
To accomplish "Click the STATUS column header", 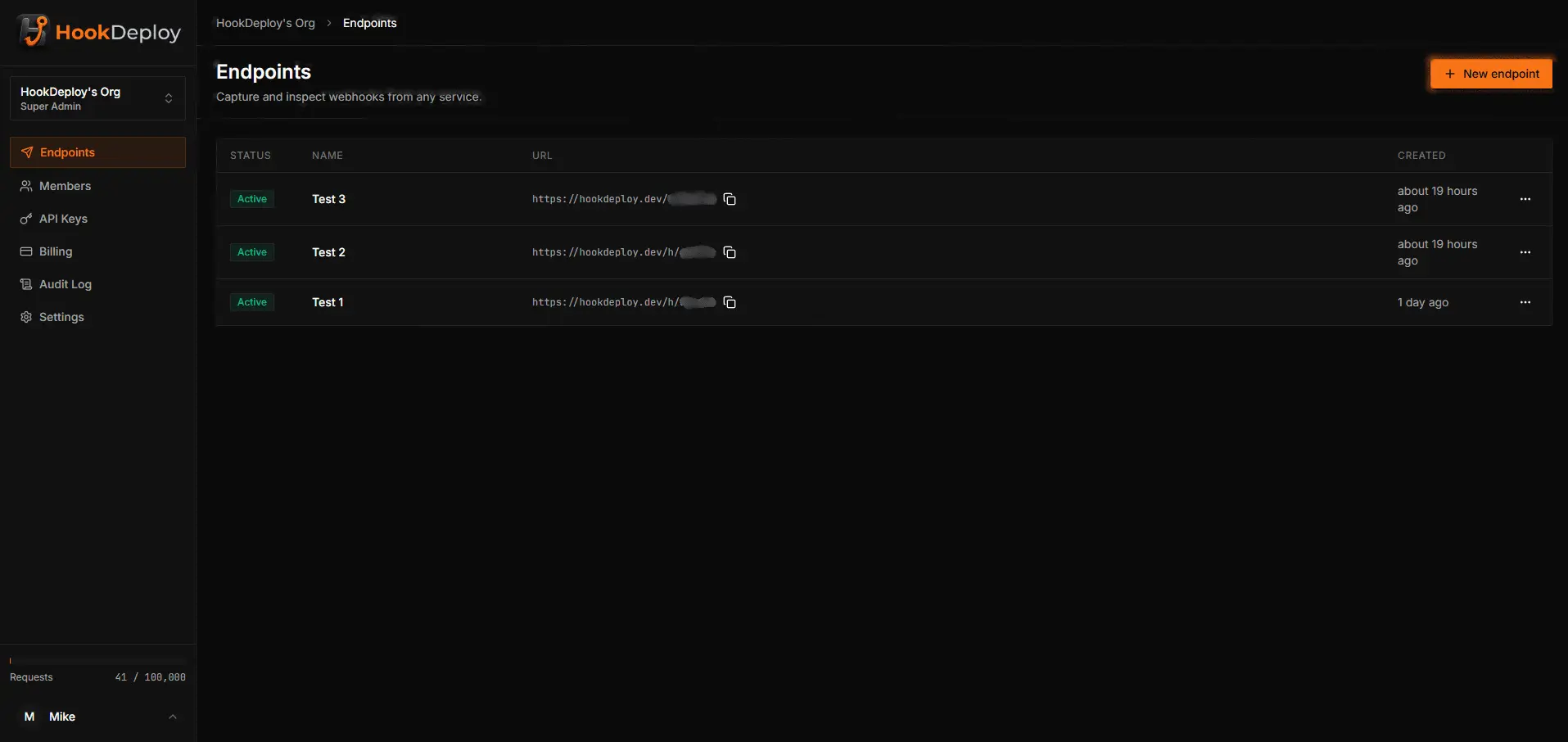I will 251,156.
